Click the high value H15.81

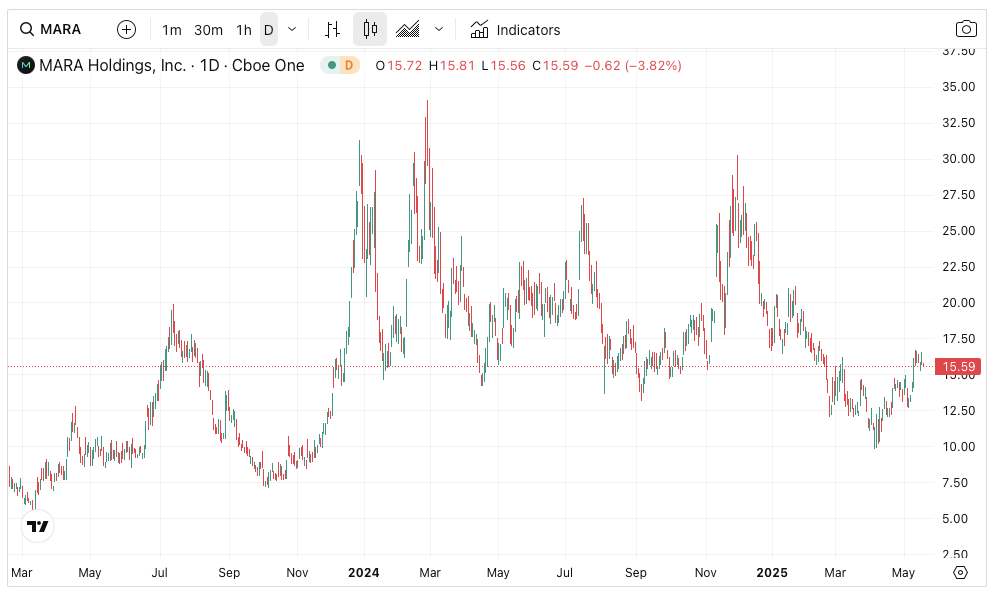tap(452, 66)
